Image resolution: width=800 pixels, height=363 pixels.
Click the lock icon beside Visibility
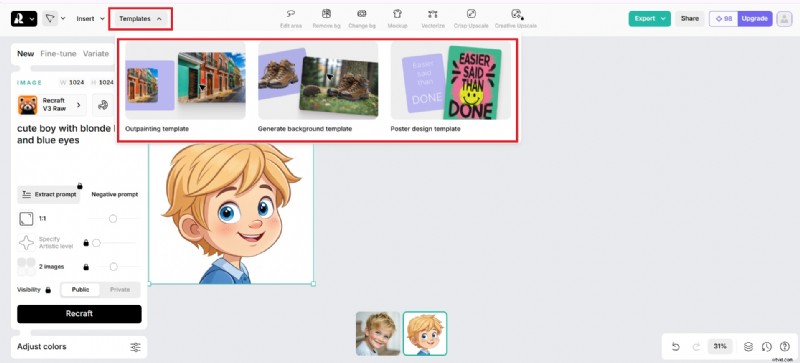48,290
